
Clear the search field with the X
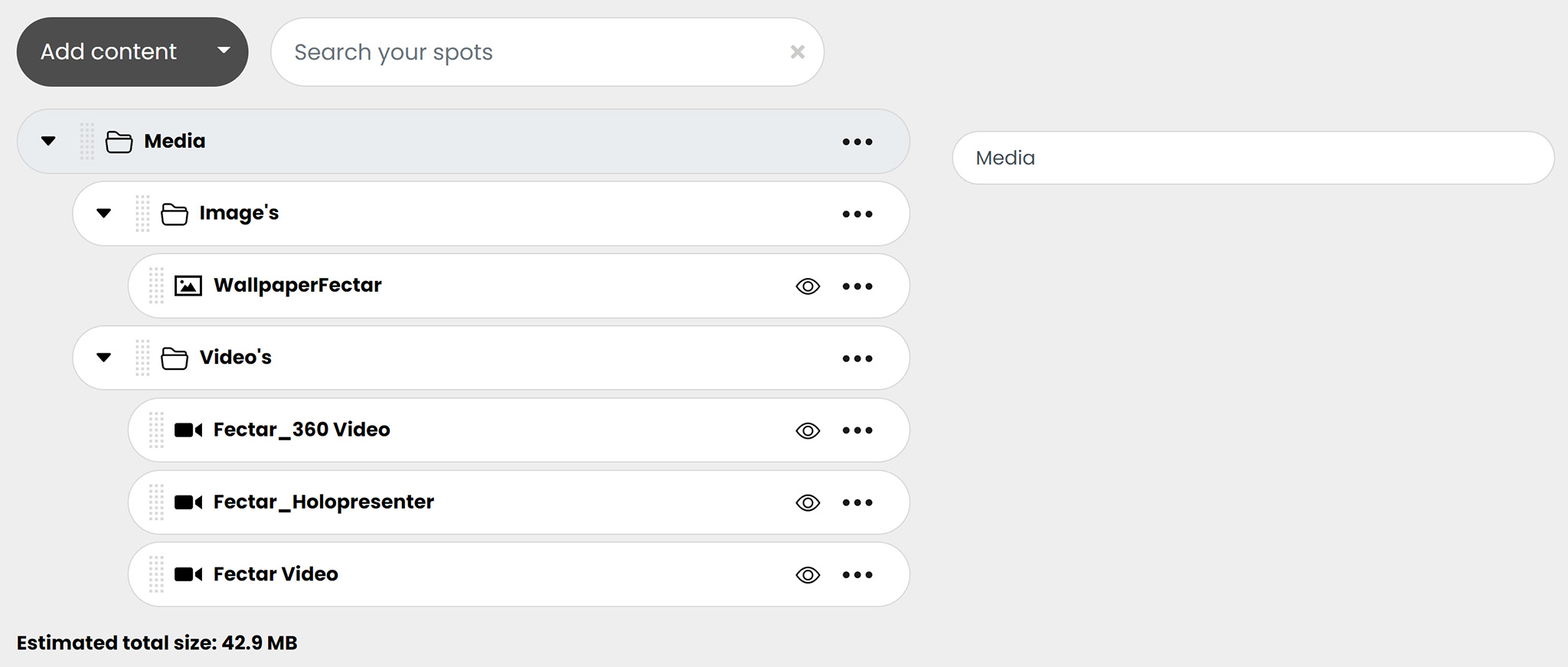tap(798, 52)
